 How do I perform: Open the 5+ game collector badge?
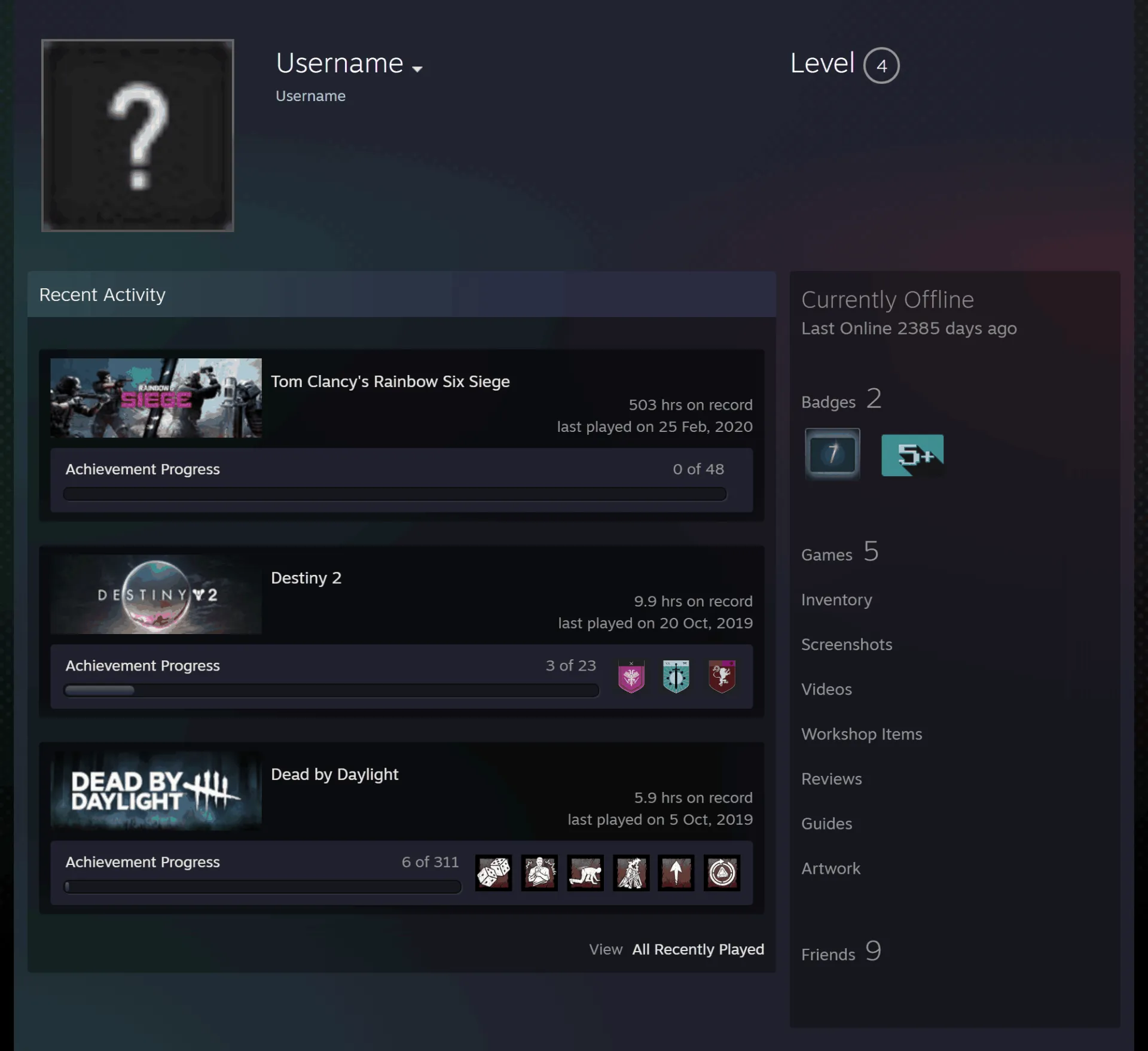[912, 455]
